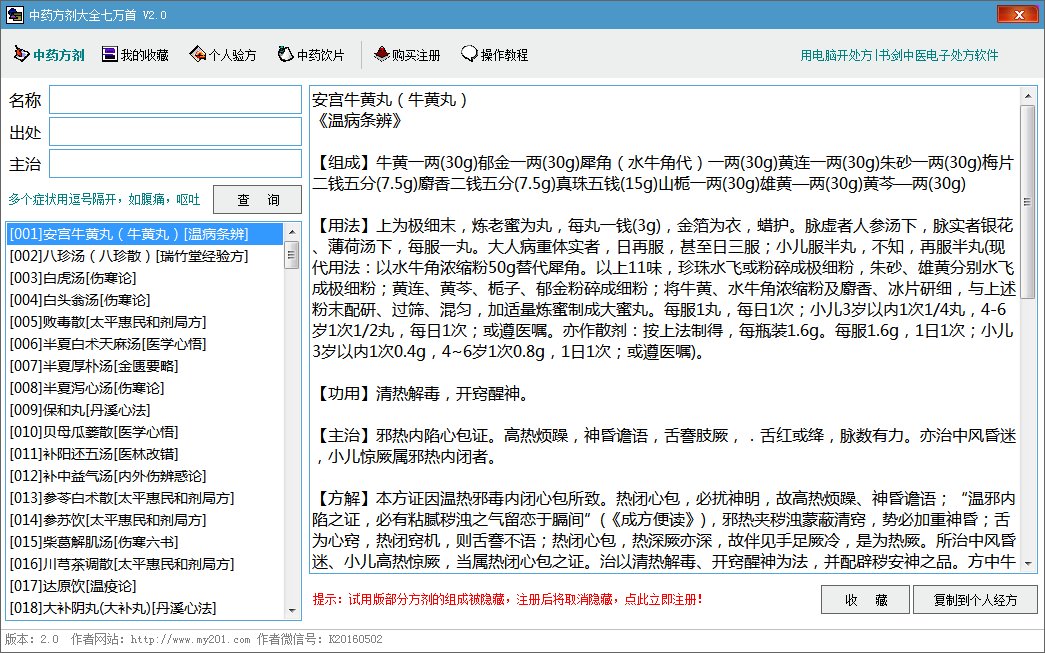This screenshot has height=653, width=1045.
Task: Click the formula list scrollbar thumb
Action: click(x=292, y=256)
